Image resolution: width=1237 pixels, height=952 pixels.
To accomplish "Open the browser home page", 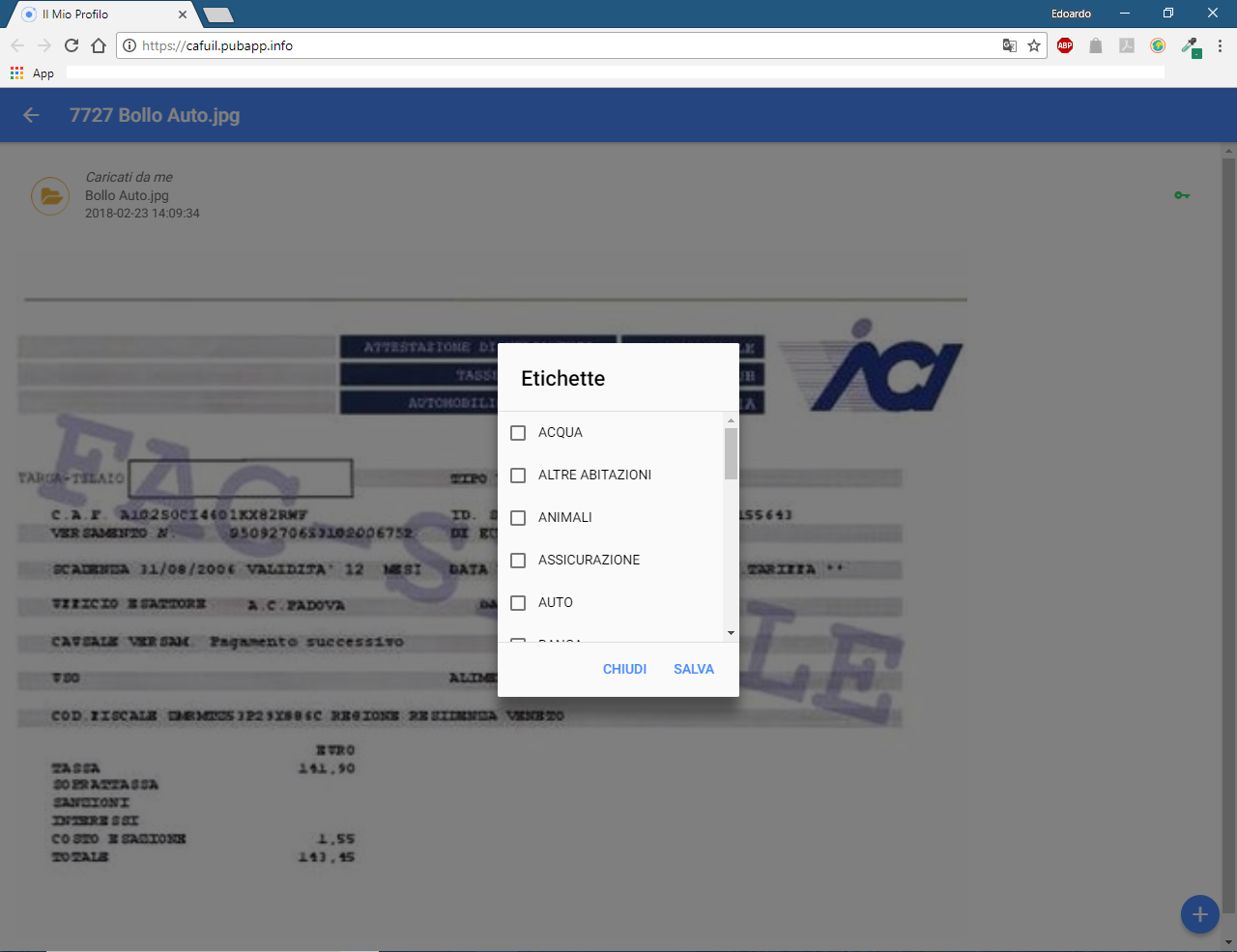I will [x=99, y=45].
